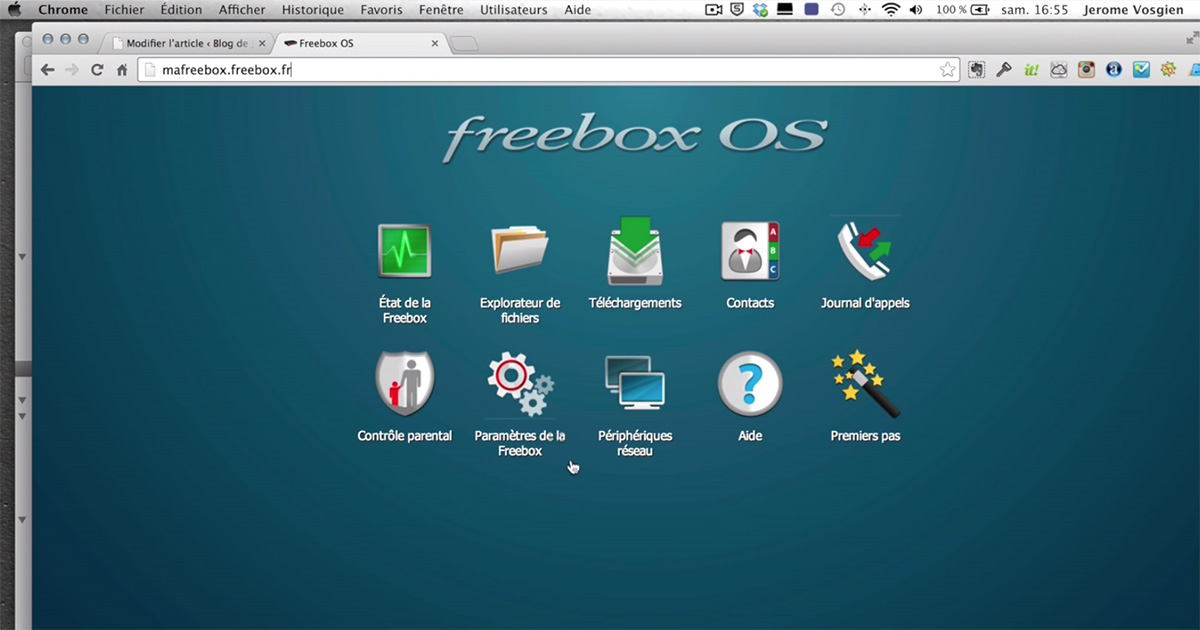Open Contrôle parental shield icon
The image size is (1200, 630).
[x=404, y=383]
